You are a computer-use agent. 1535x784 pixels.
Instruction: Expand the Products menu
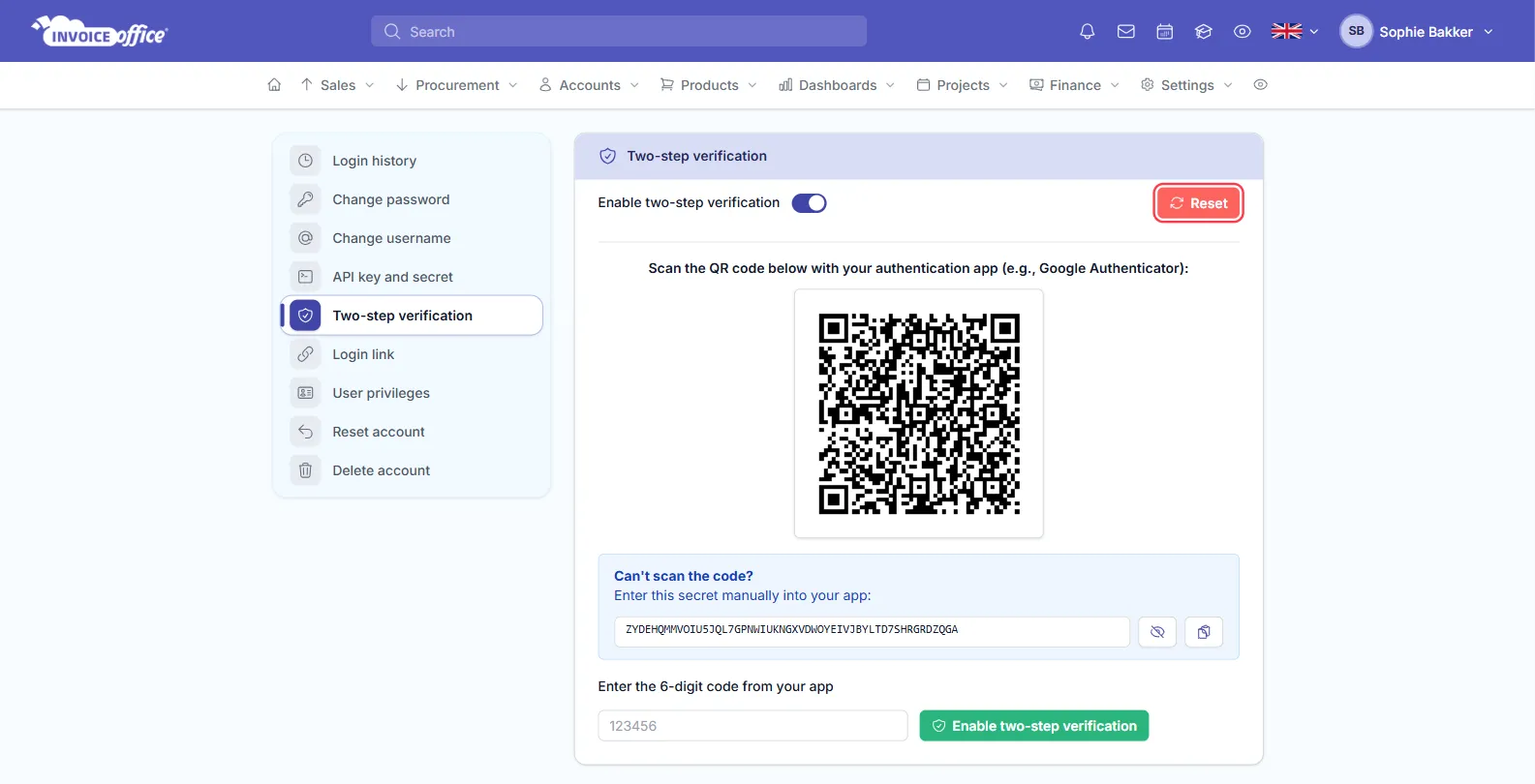pyautogui.click(x=709, y=85)
